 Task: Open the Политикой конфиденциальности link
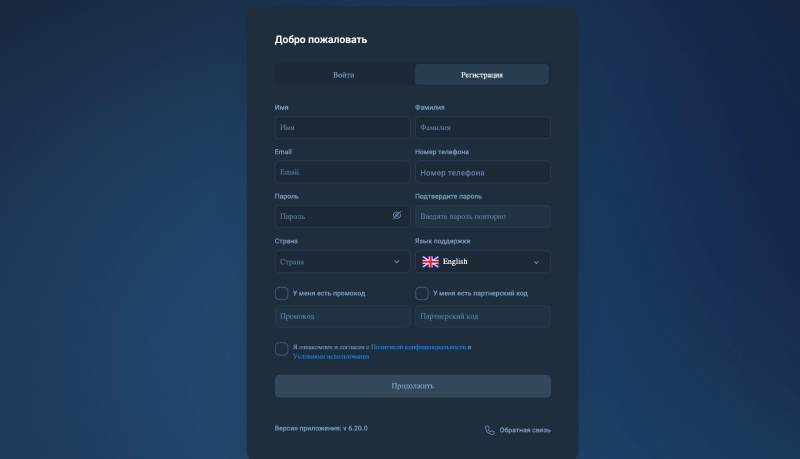tap(418, 347)
